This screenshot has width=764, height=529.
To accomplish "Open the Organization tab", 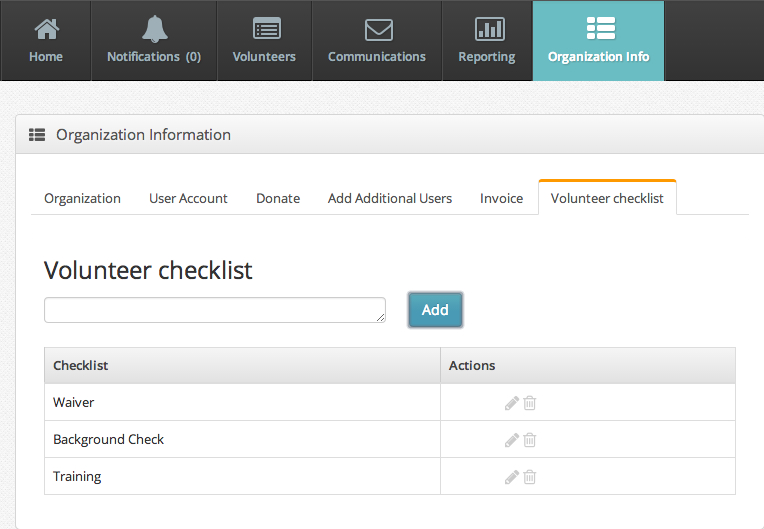I will [x=82, y=198].
